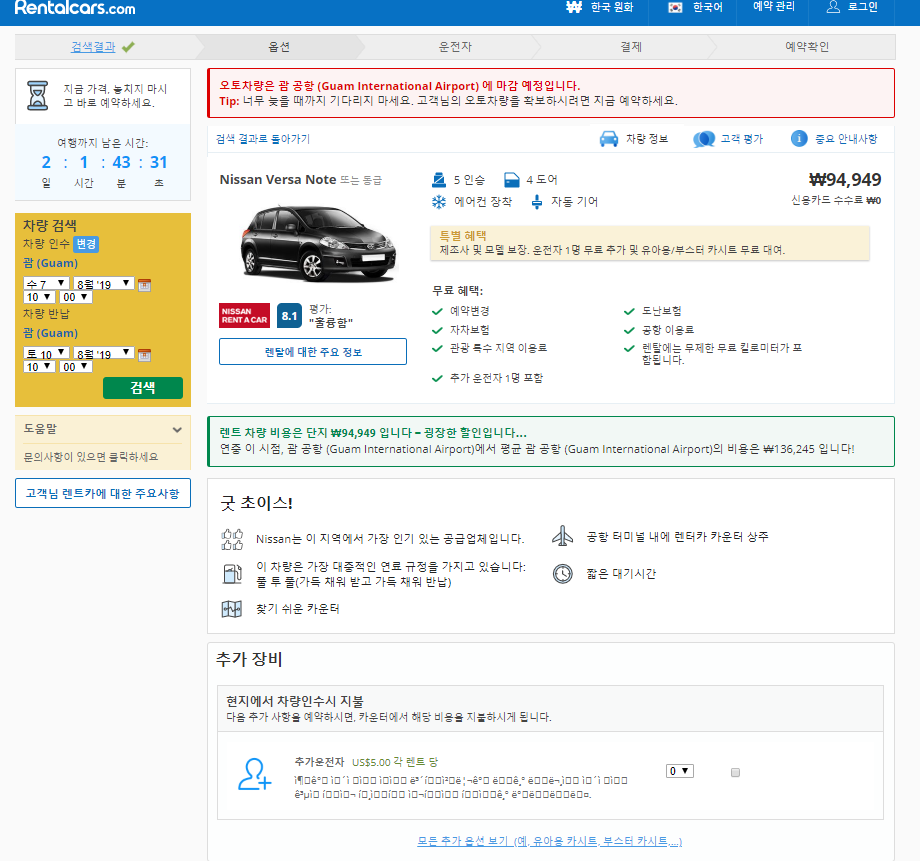Open the pick-up month dropdown 8월 '19

pyautogui.click(x=104, y=283)
